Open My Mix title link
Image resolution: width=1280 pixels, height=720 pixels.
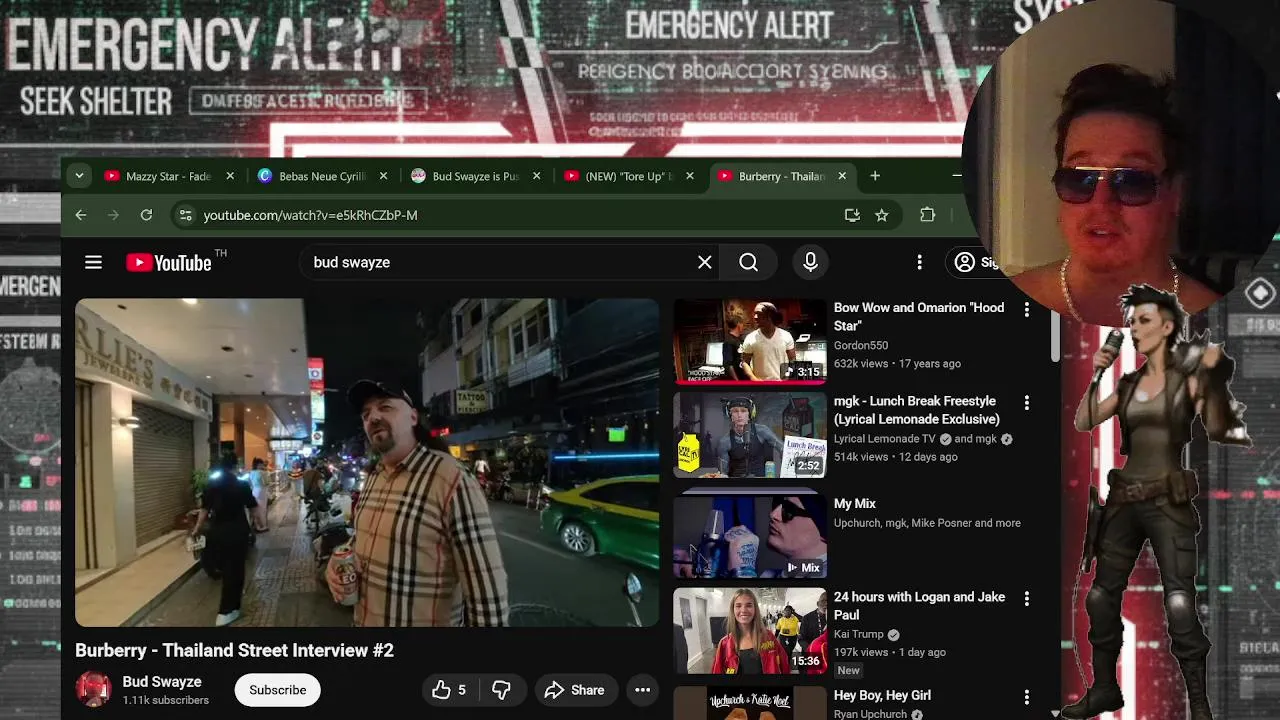[x=855, y=504]
